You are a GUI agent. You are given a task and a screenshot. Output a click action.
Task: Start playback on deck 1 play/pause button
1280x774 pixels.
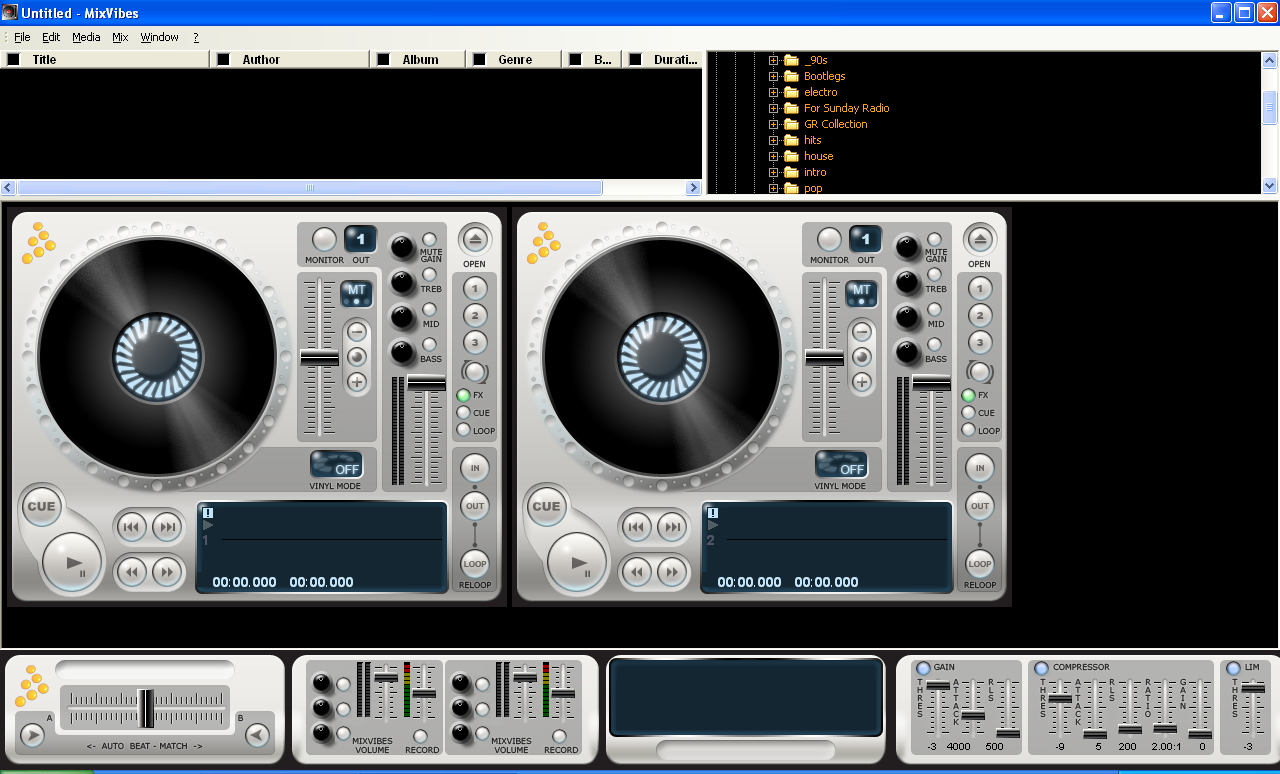coord(73,563)
